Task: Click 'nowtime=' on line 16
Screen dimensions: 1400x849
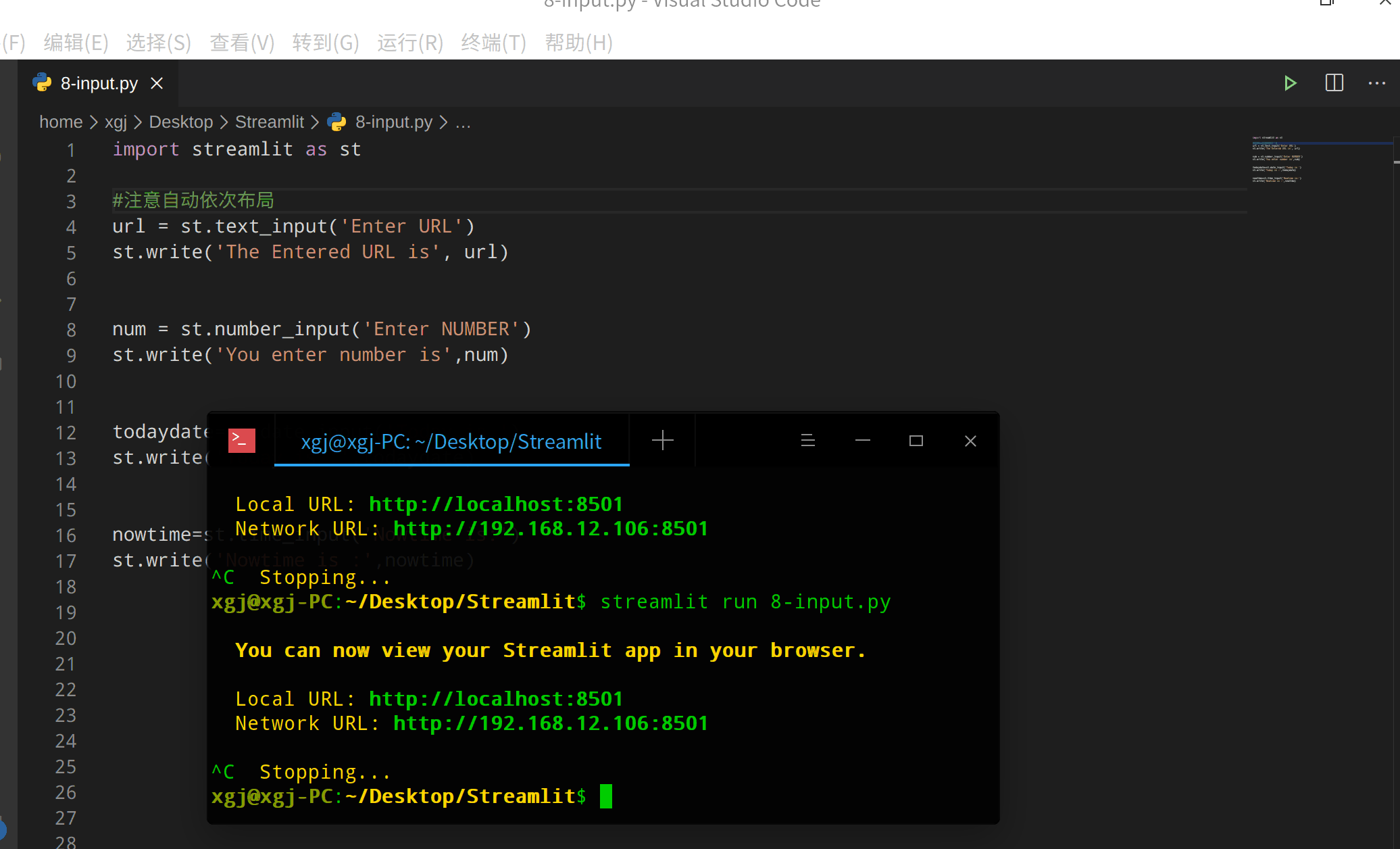Action: [x=157, y=535]
